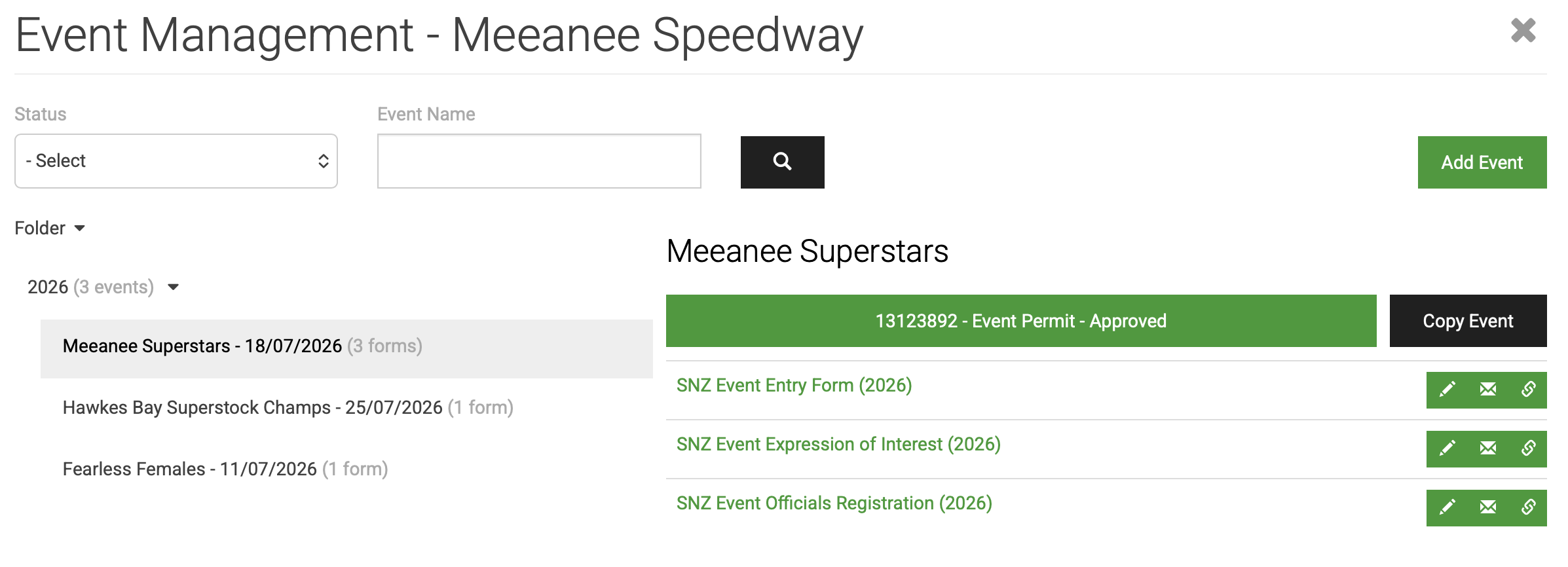The width and height of the screenshot is (1568, 567).
Task: Edit the Expression of Interest form
Action: click(x=1447, y=448)
